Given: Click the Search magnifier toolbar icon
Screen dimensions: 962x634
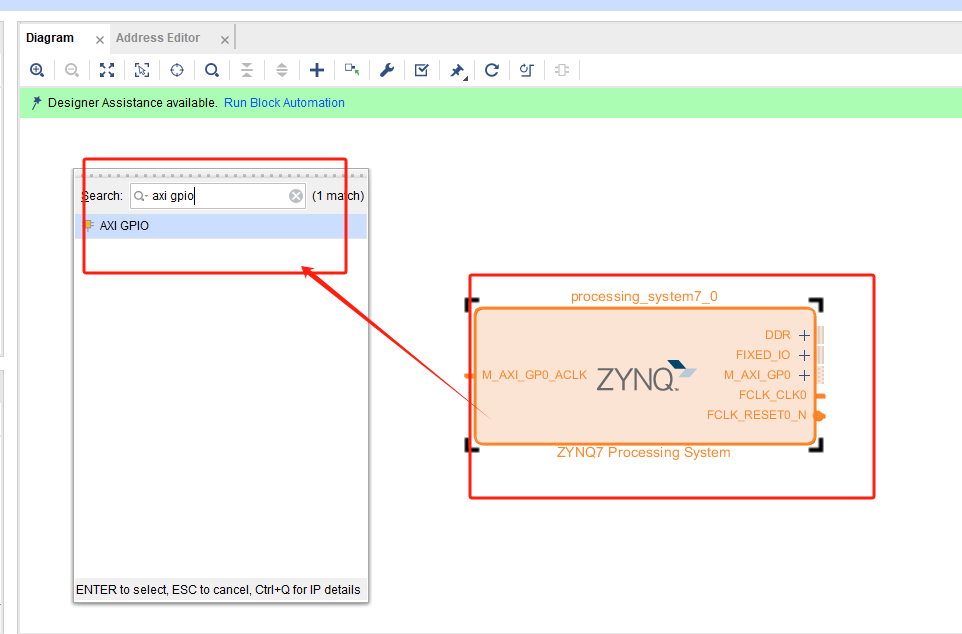Looking at the screenshot, I should click(x=212, y=70).
